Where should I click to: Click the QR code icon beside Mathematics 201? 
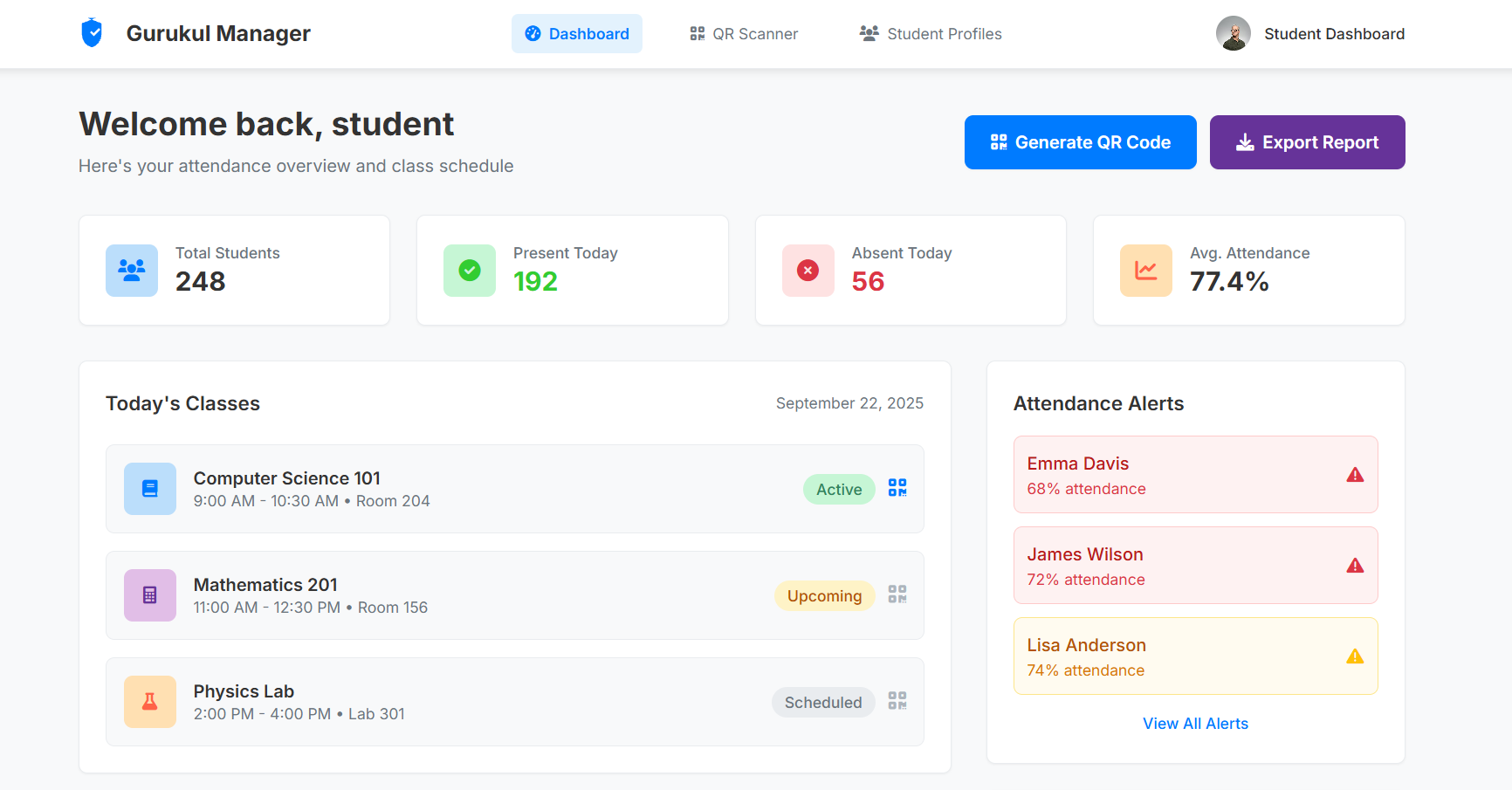click(897, 594)
